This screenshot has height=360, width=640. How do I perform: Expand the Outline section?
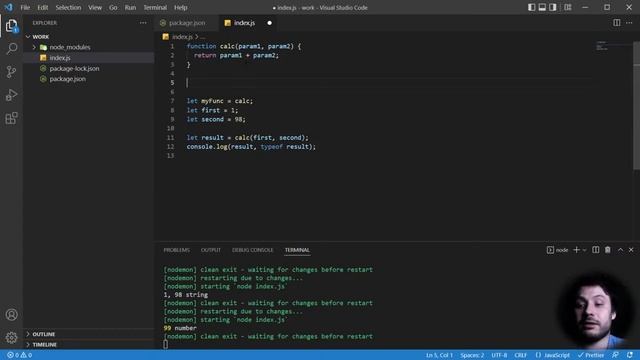[89, 334]
